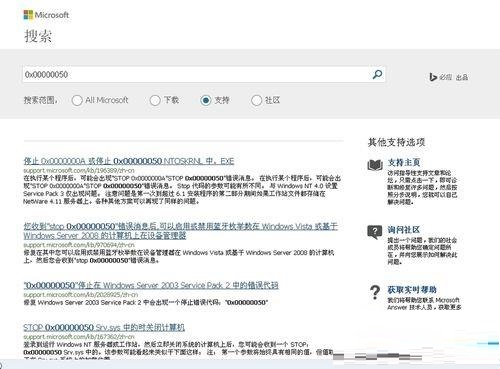Click the 其他支持选项 heading
500x369 pixels.
396,142
